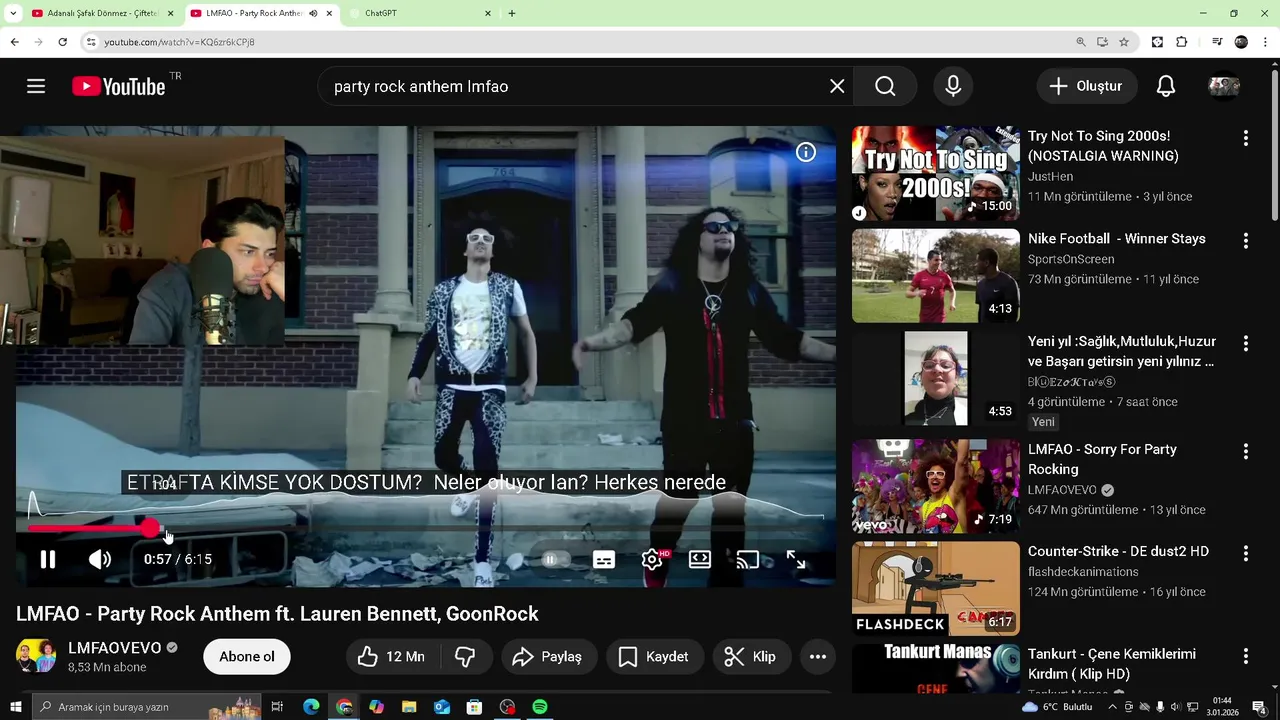The height and width of the screenshot is (720, 1280).
Task: Open options for Tankurt Çene Kemiklerimi video
Action: 1245,656
